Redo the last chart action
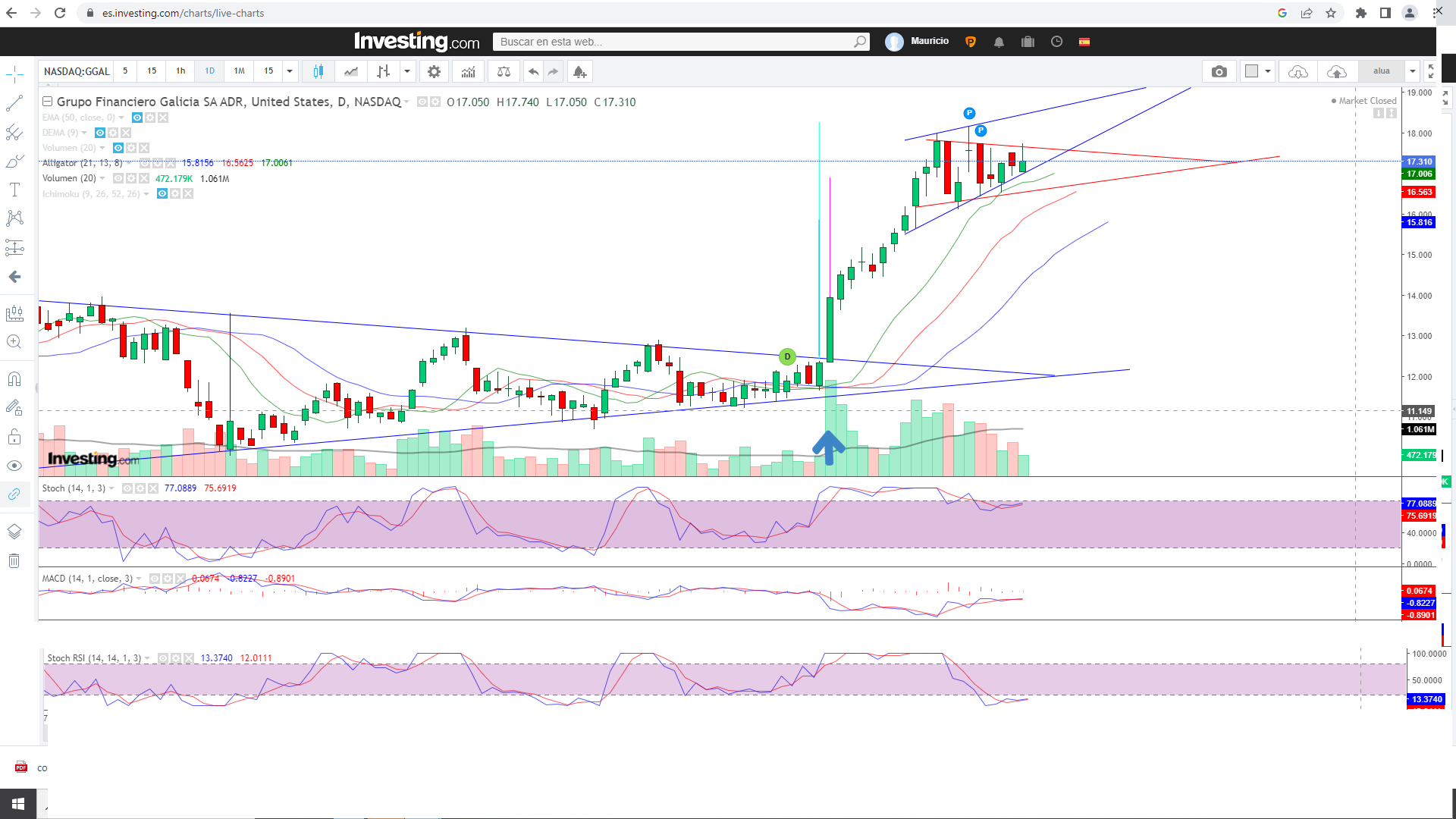The image size is (1456, 819). [553, 71]
